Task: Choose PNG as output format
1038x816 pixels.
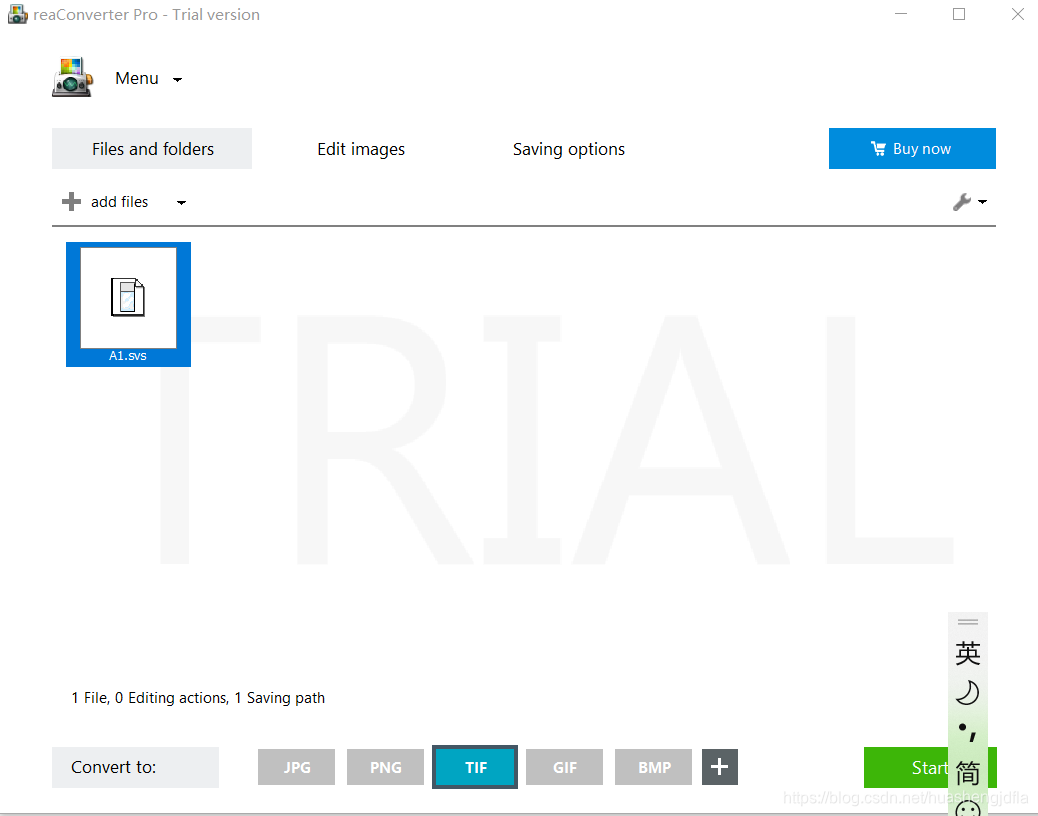Action: [385, 767]
